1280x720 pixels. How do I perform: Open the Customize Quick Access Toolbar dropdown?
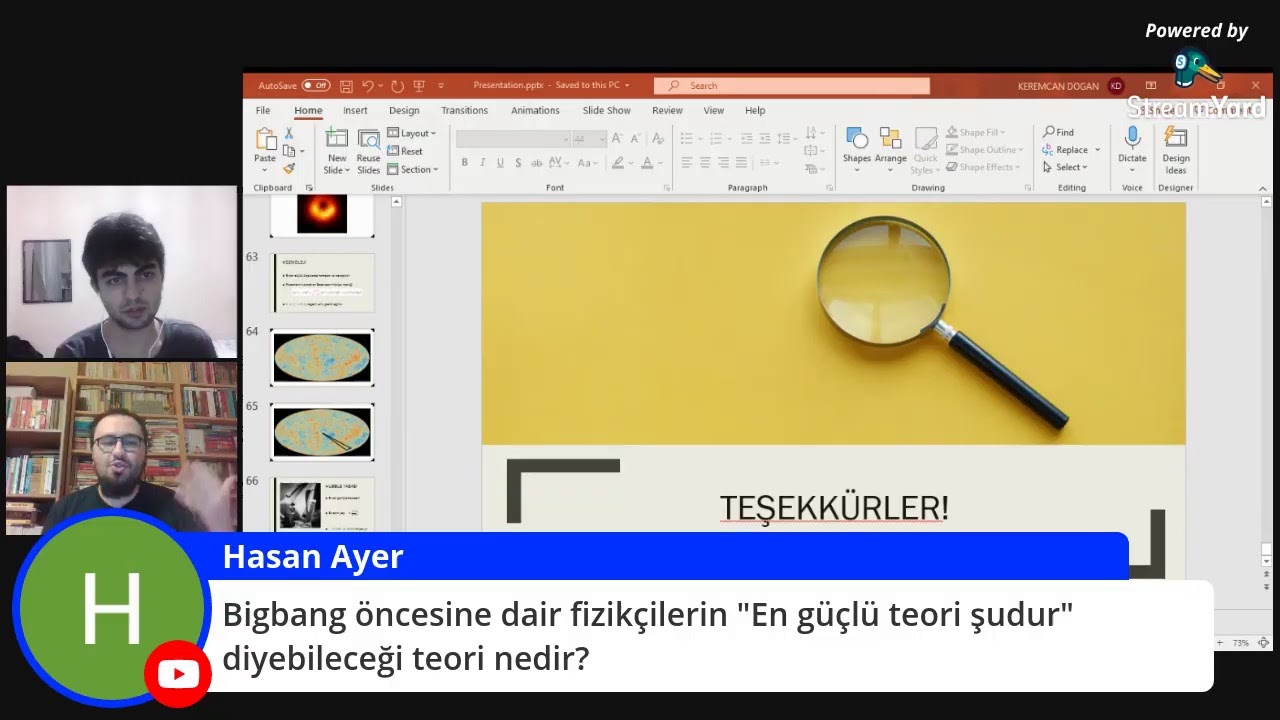441,86
